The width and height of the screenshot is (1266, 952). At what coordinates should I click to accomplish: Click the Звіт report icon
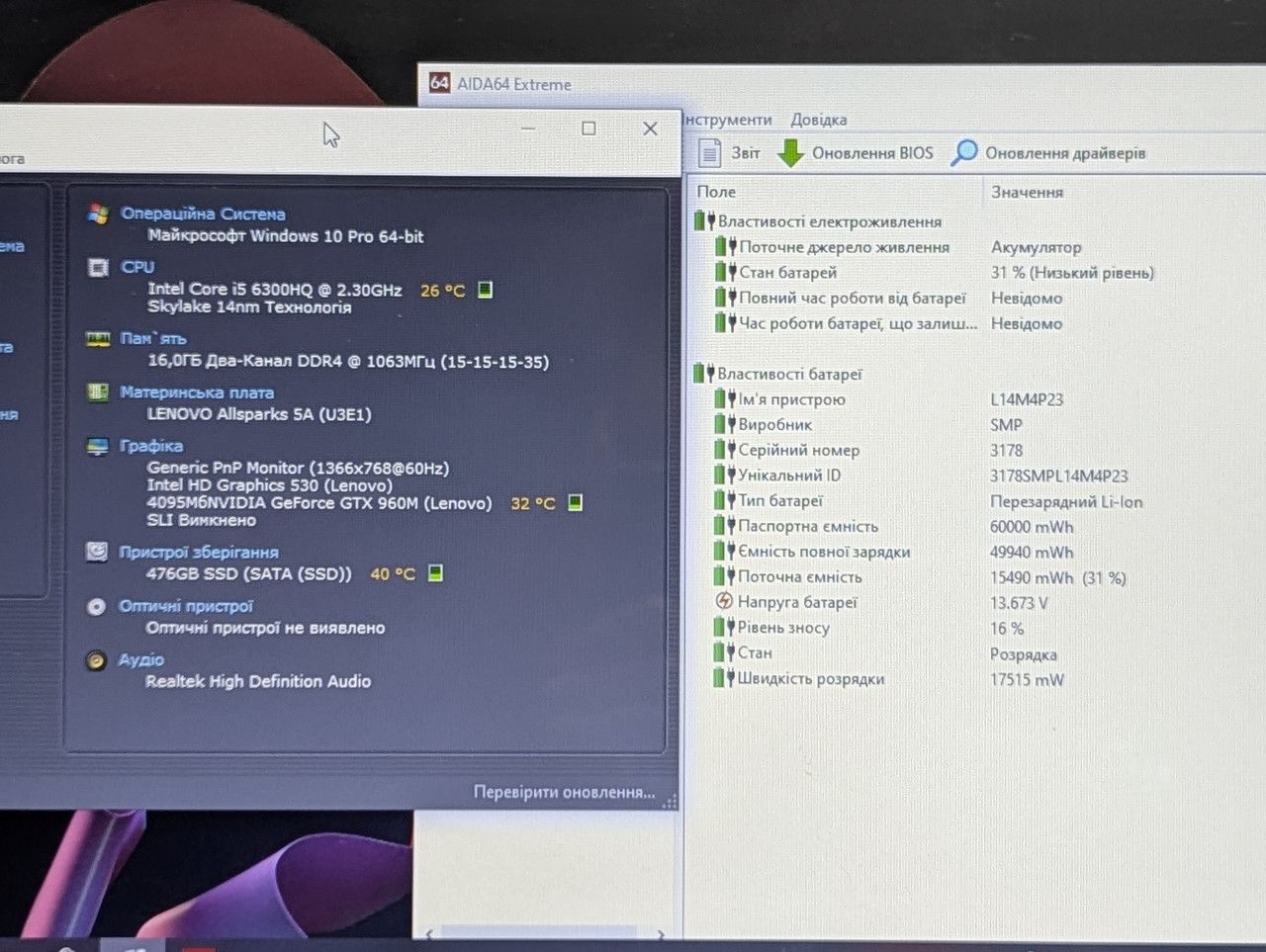point(709,152)
